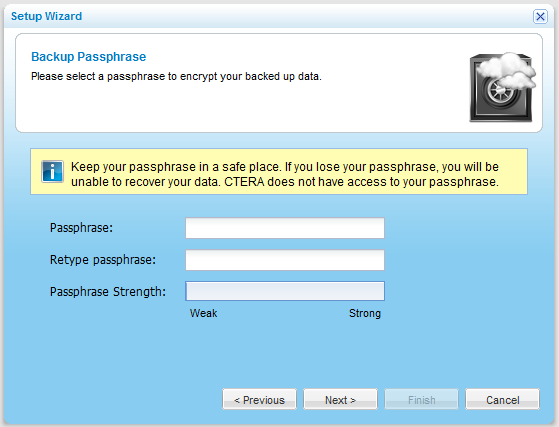Screen dimensions: 559x427
Task: Cancel the setup wizard
Action: (x=502, y=400)
